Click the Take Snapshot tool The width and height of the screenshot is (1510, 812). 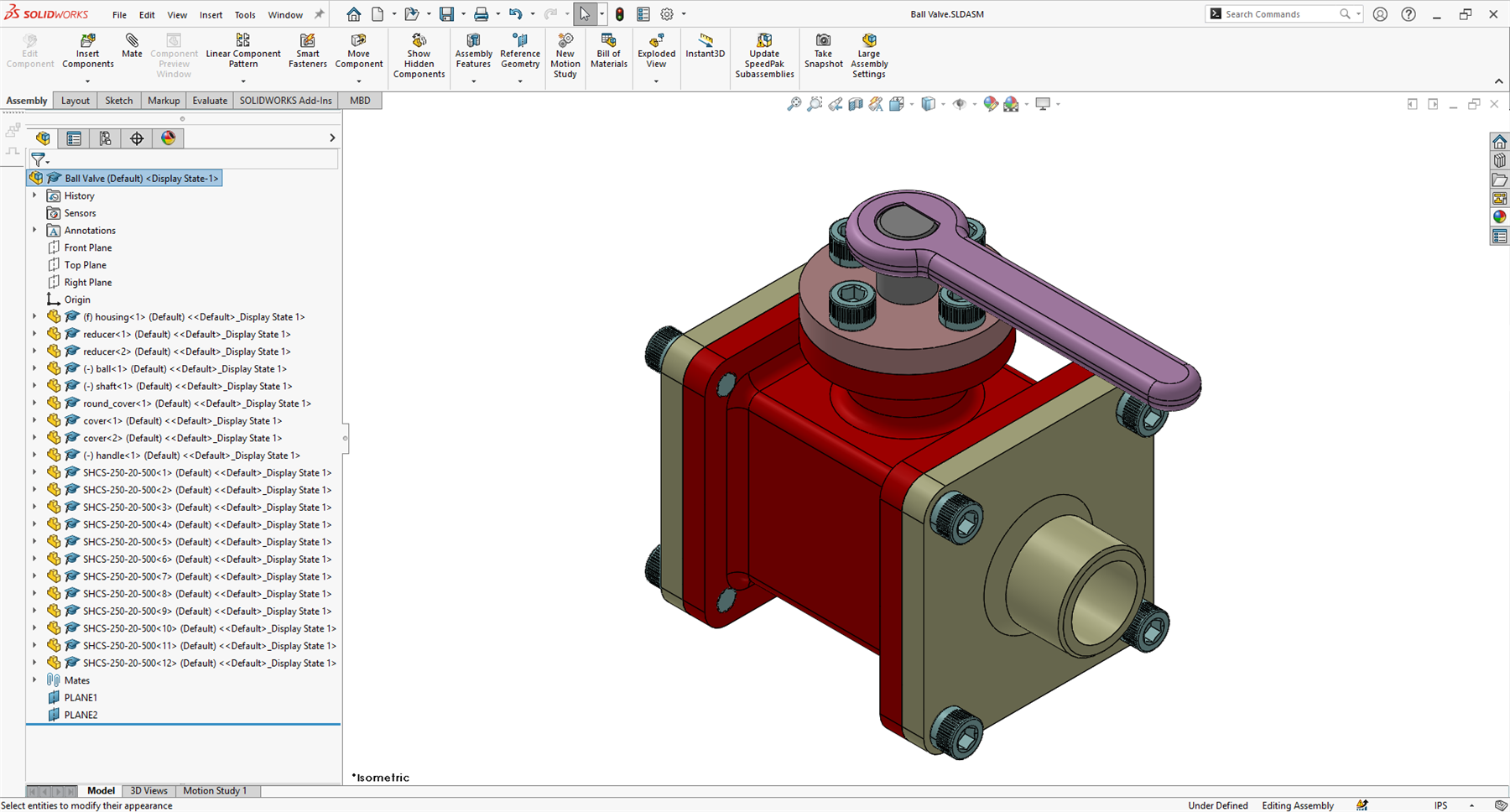823,51
